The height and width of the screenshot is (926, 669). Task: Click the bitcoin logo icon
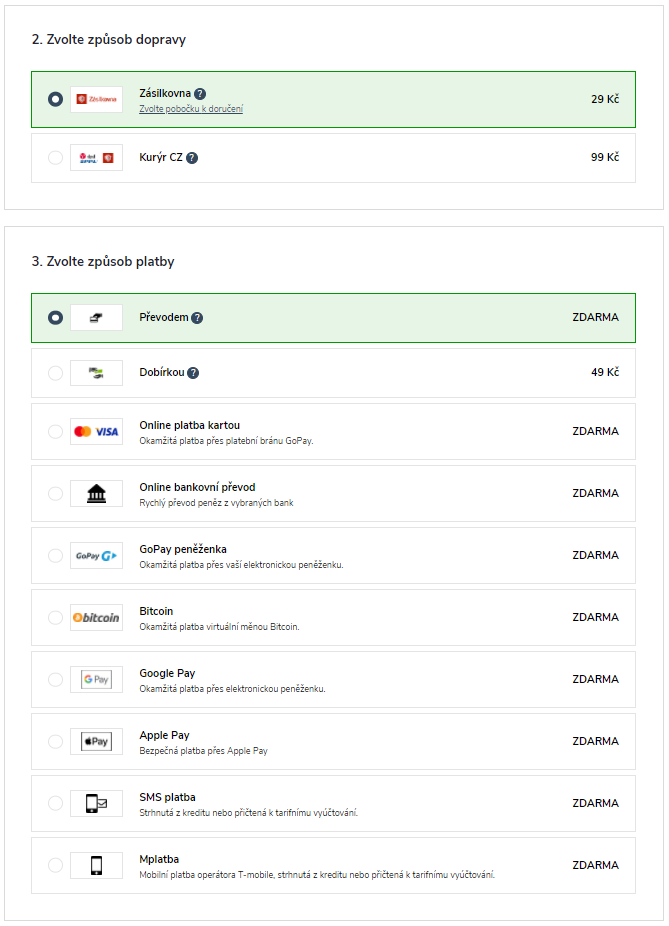click(96, 618)
